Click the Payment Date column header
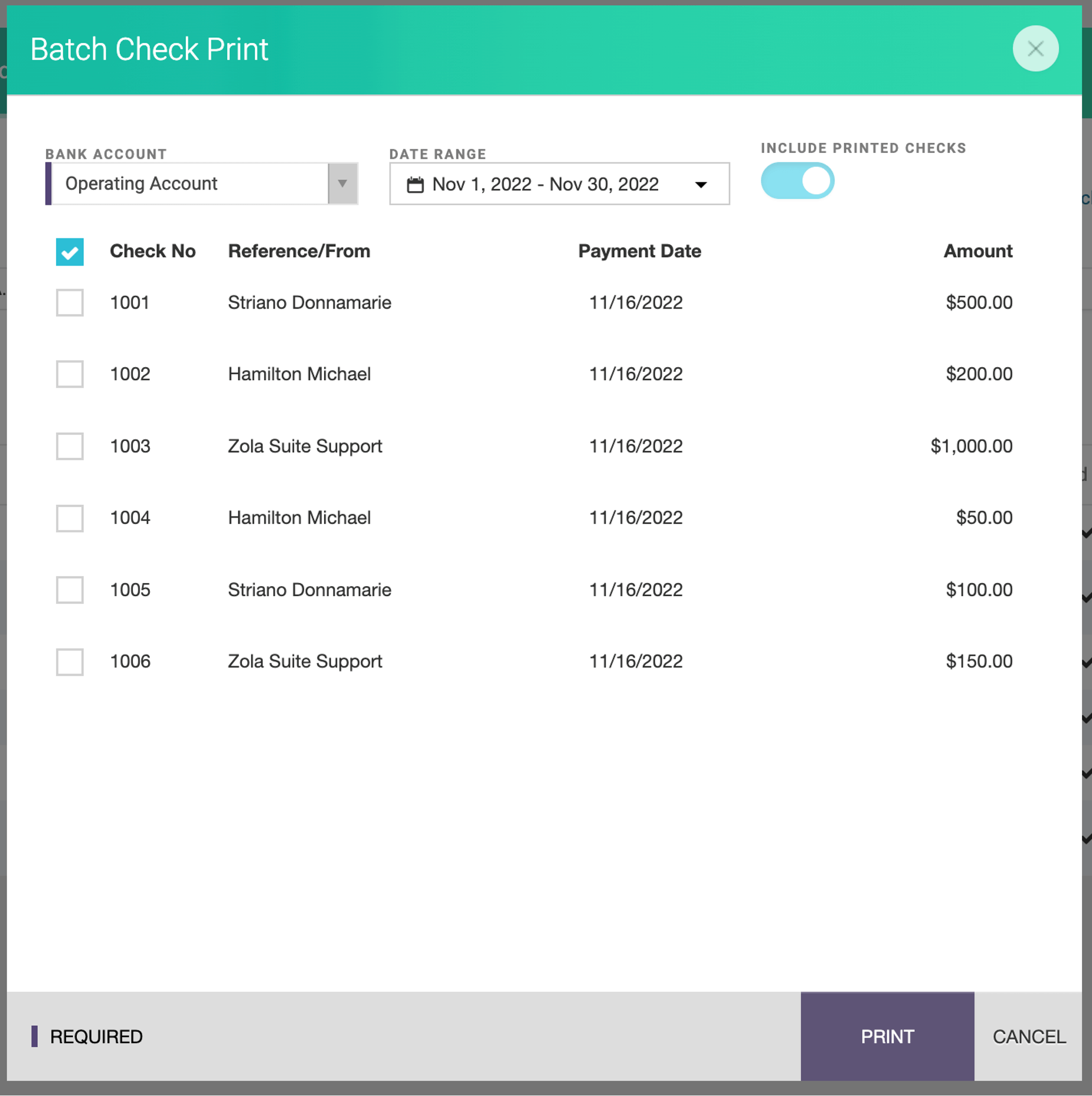The width and height of the screenshot is (1092, 1096). tap(639, 251)
